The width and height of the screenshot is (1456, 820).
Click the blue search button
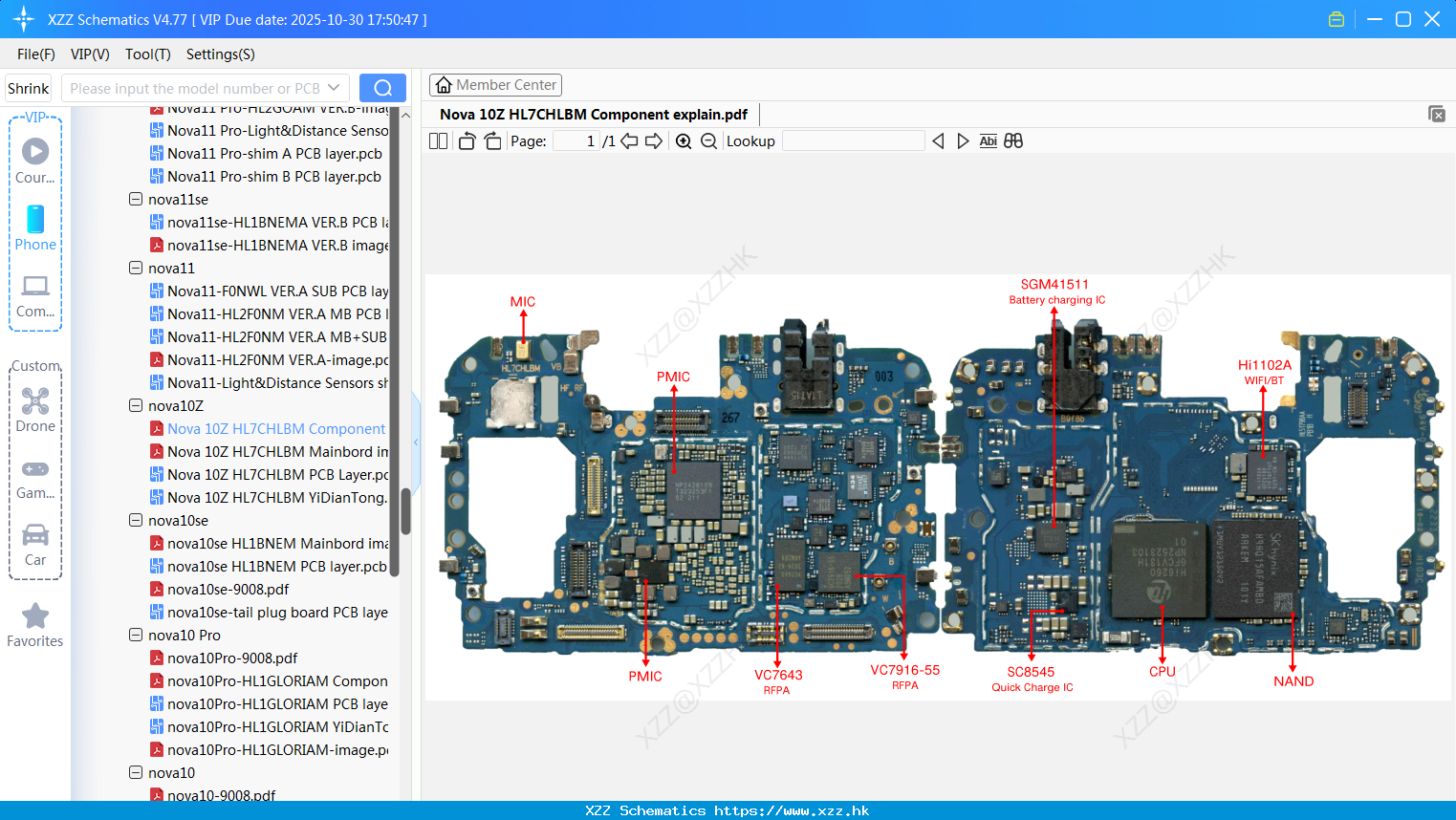pyautogui.click(x=382, y=88)
